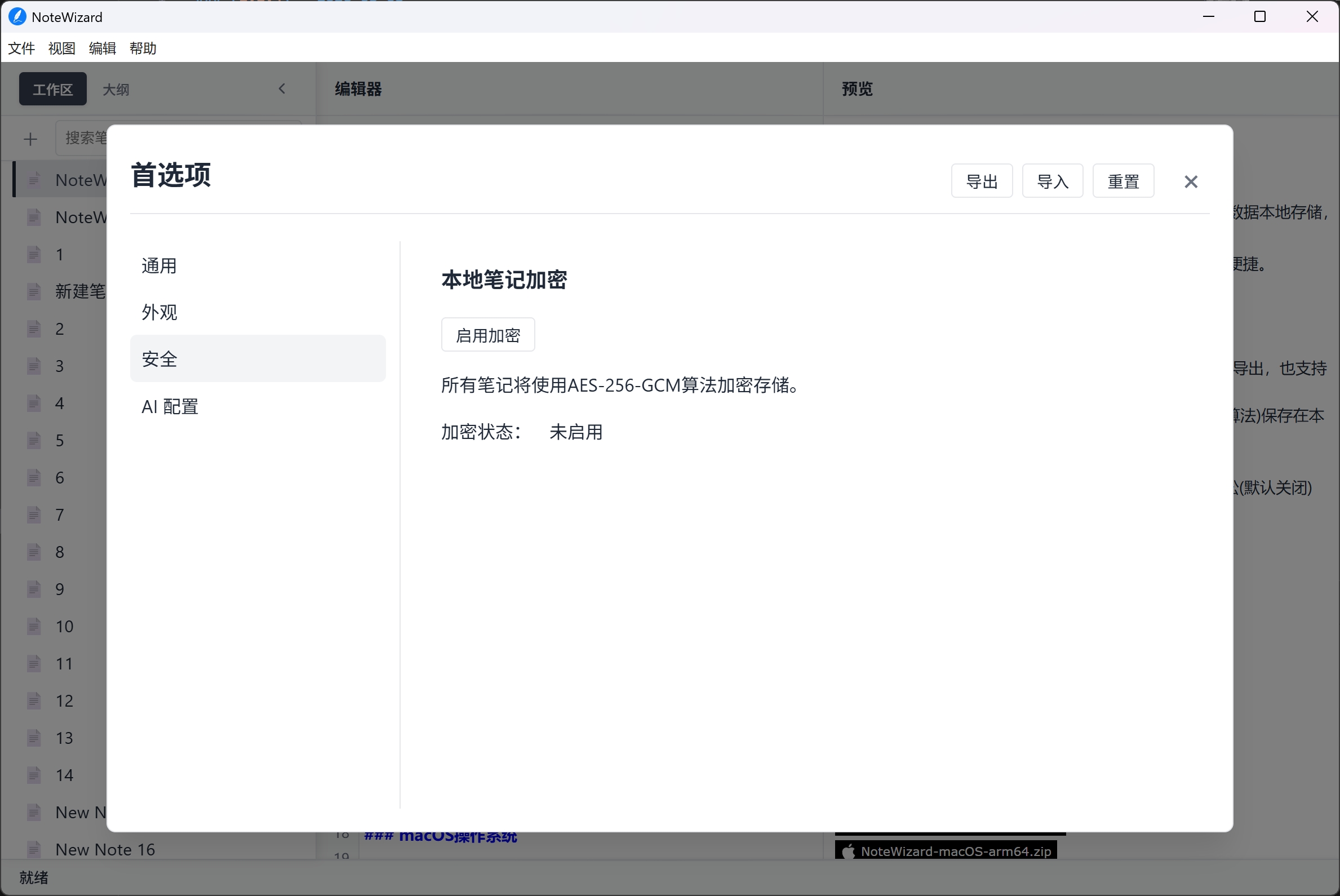Click the NoteWizard app logo icon
Image resolution: width=1340 pixels, height=896 pixels.
pos(17,16)
